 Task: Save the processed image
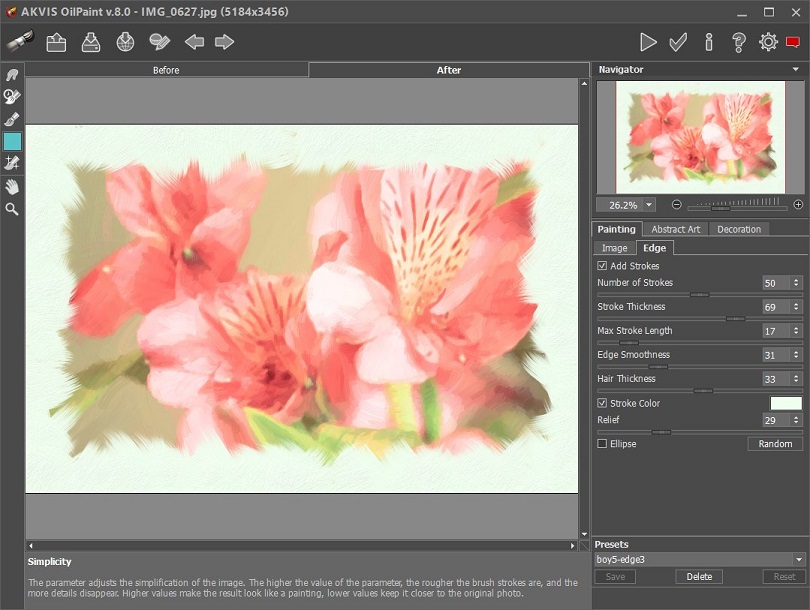point(88,42)
